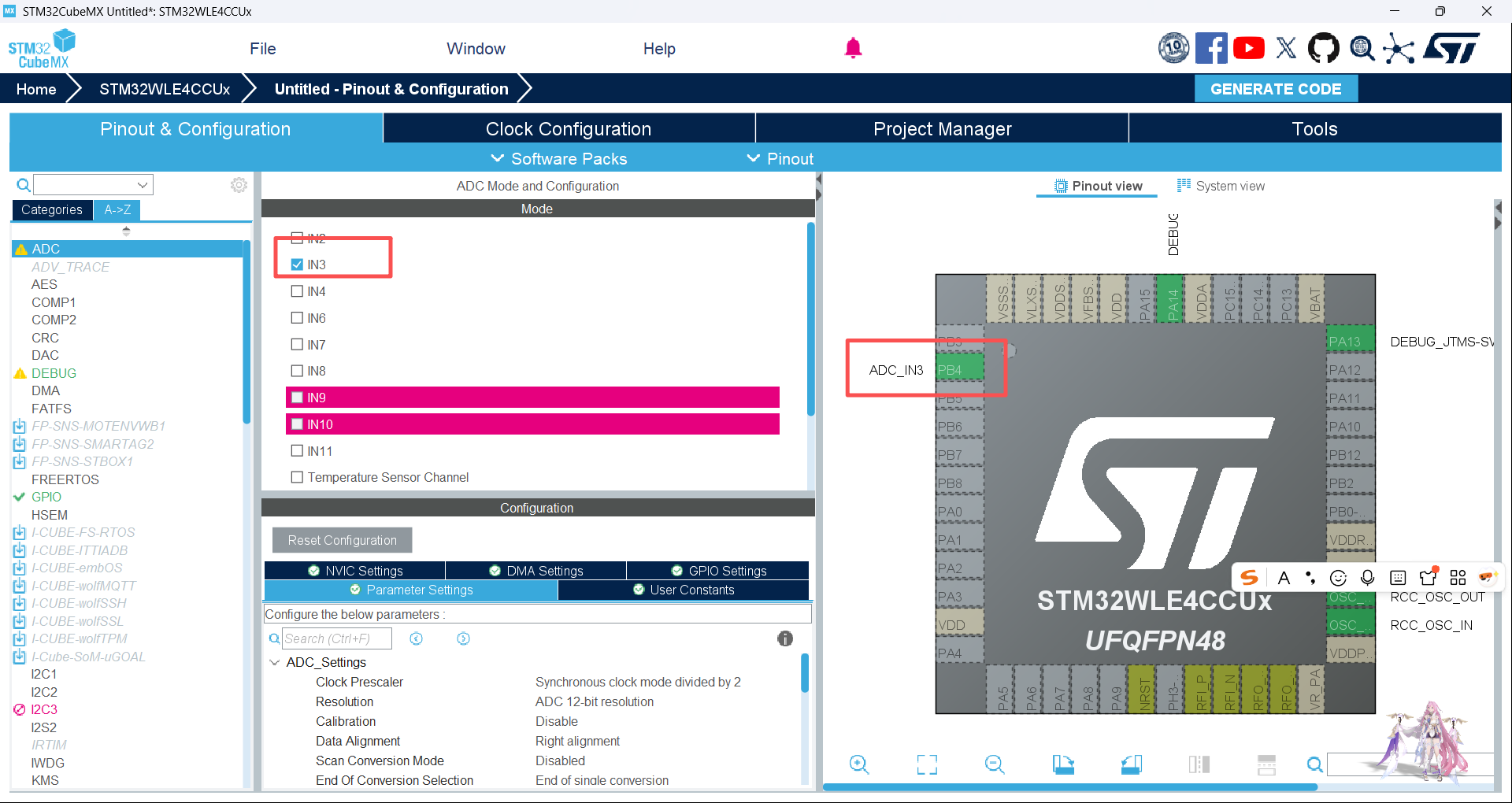Switch category list to A->Z sorting
Image resolution: width=1512 pixels, height=803 pixels.
(x=117, y=209)
